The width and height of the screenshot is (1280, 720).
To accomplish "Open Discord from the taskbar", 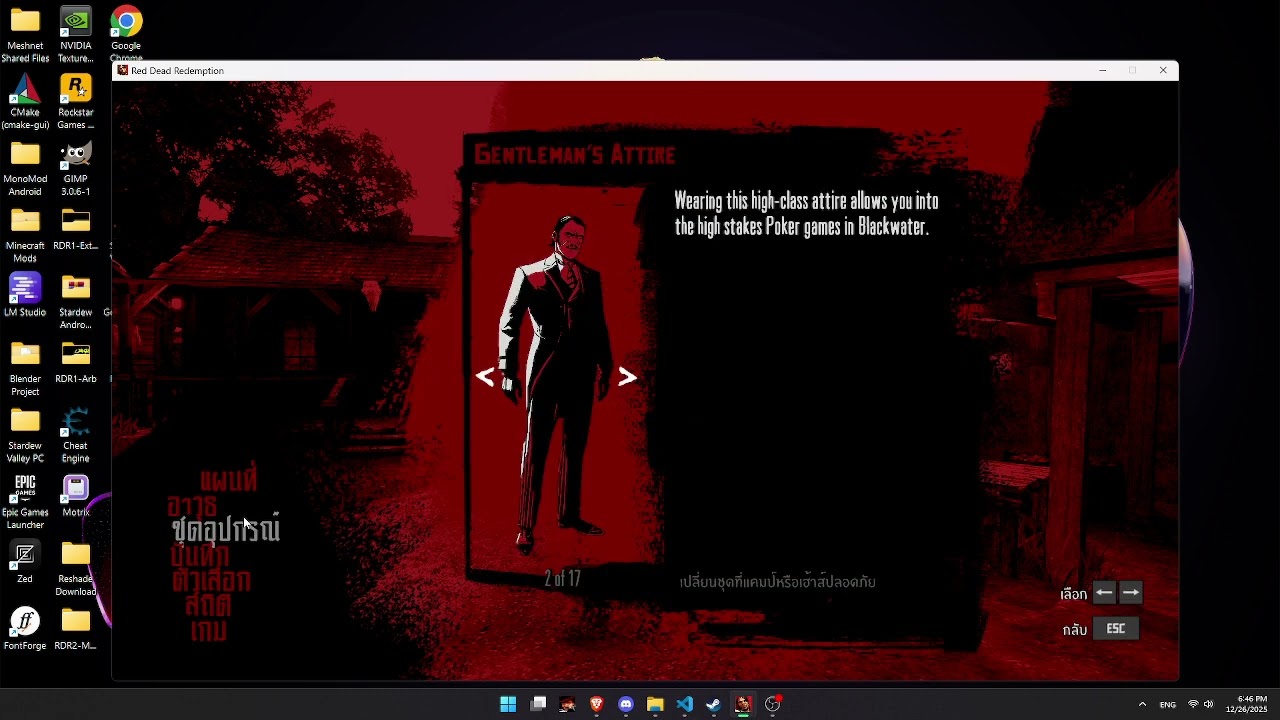I will [626, 704].
